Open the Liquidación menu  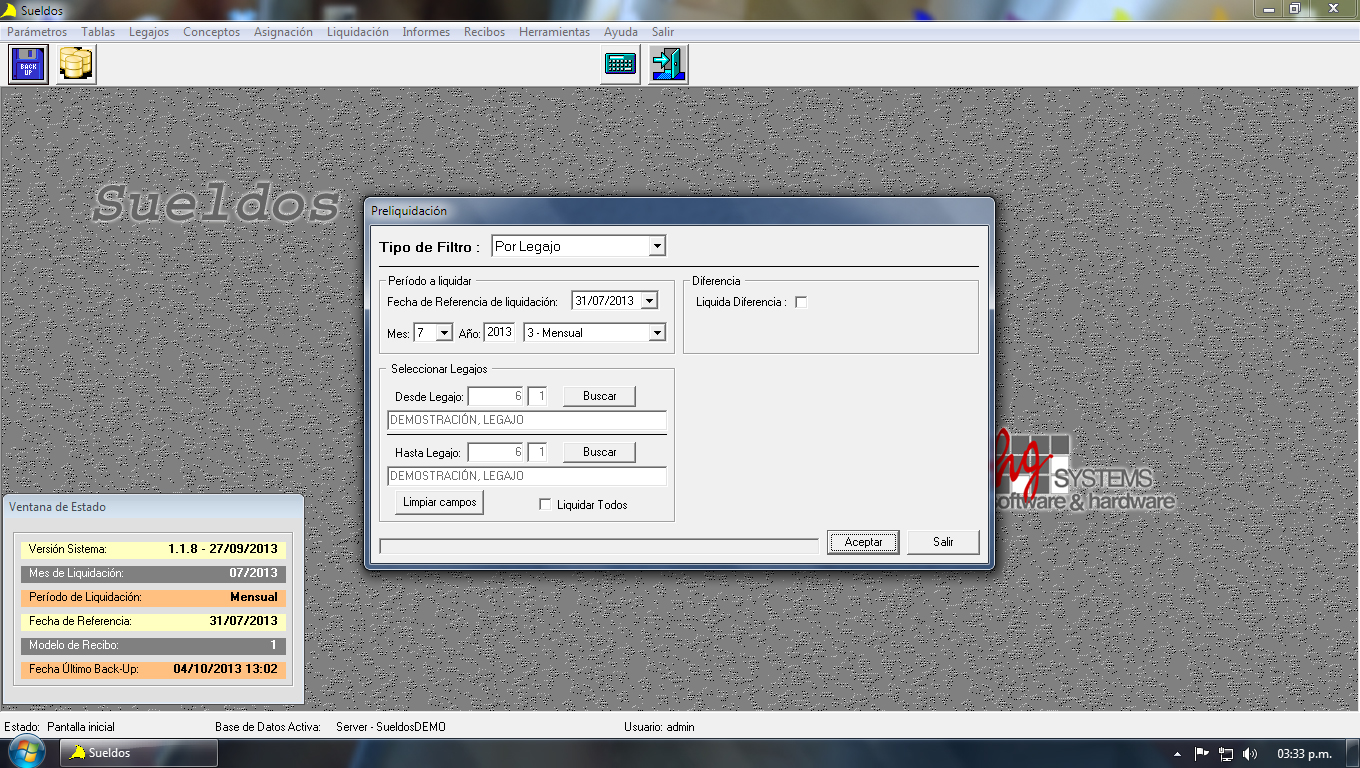(x=357, y=32)
